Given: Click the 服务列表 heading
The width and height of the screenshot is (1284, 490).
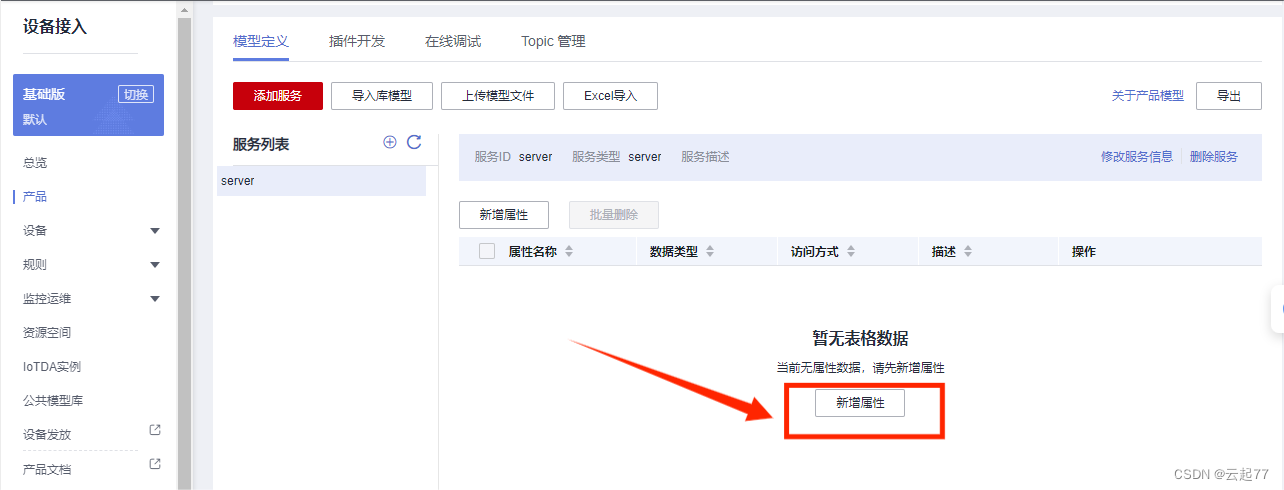Looking at the screenshot, I should (x=261, y=145).
